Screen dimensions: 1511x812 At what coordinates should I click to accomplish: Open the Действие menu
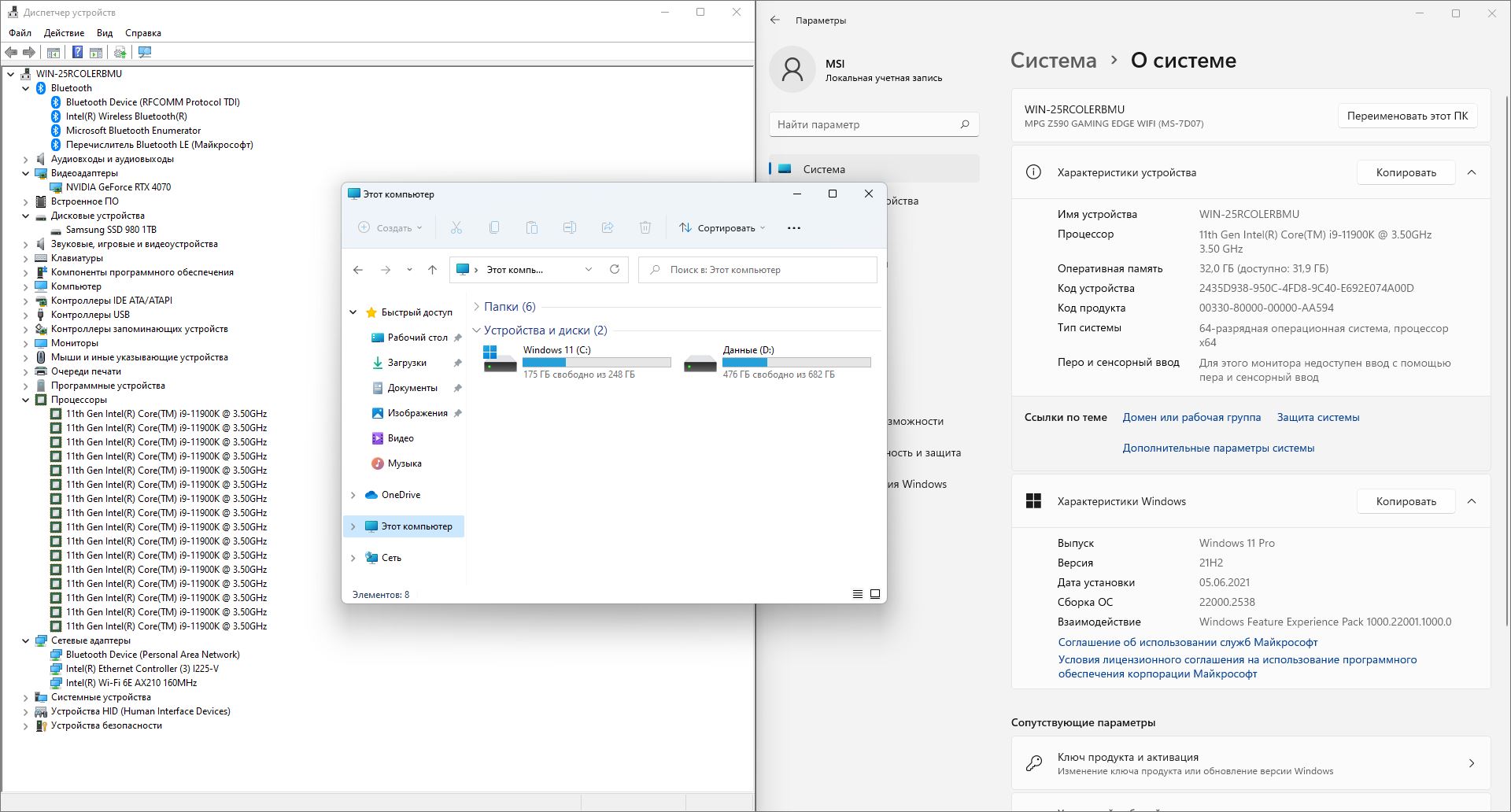click(x=64, y=33)
